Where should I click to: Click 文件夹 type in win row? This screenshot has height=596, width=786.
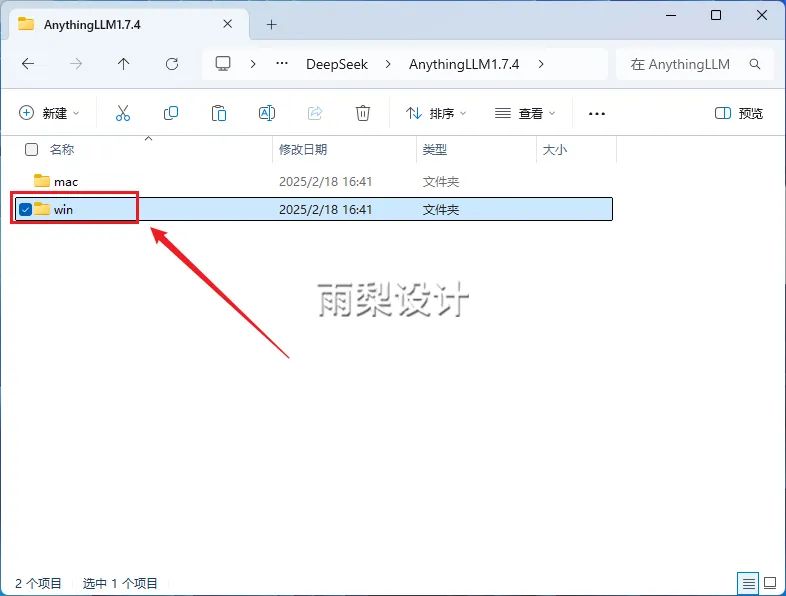pos(441,210)
